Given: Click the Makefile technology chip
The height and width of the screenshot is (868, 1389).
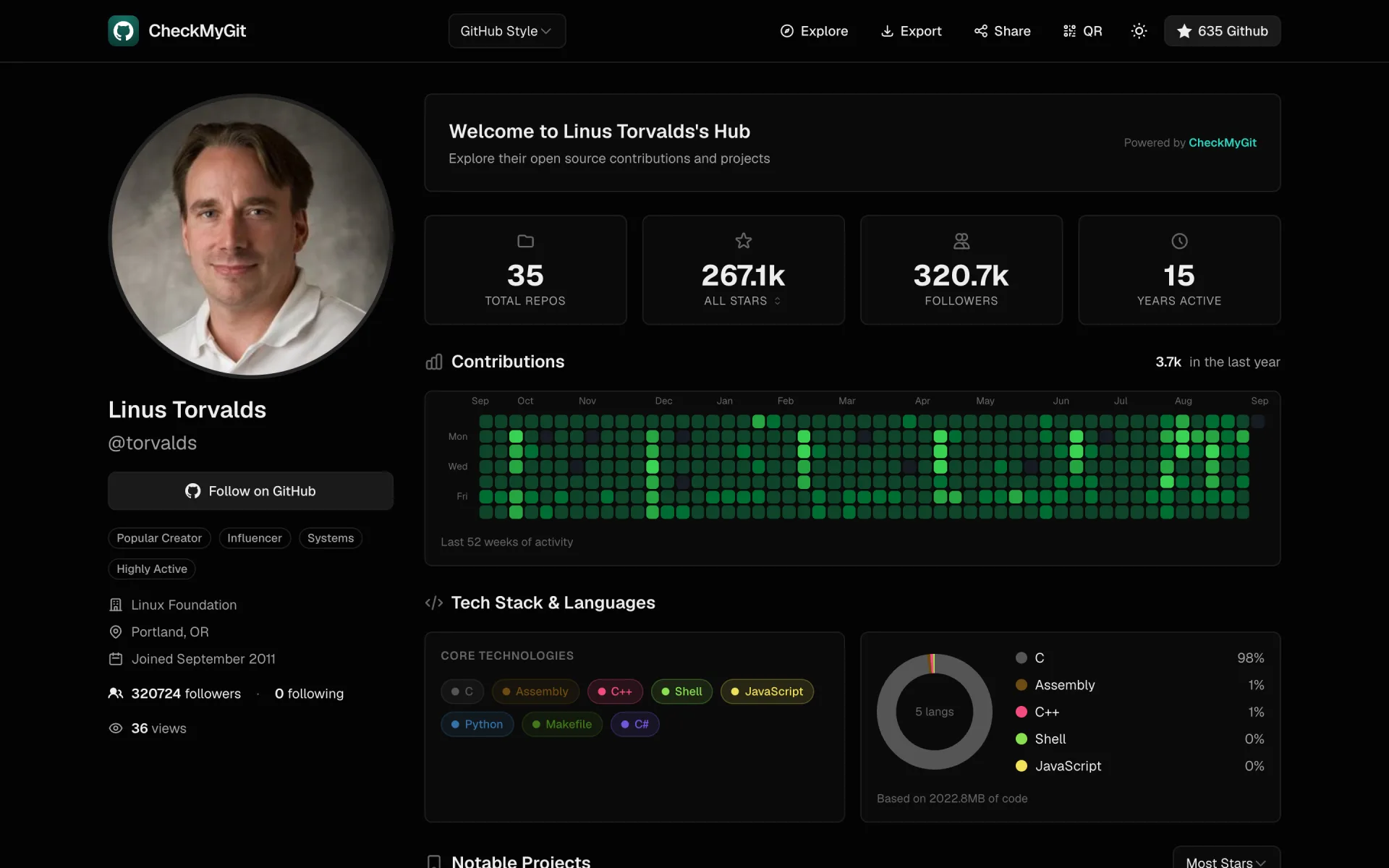Looking at the screenshot, I should pos(562,724).
